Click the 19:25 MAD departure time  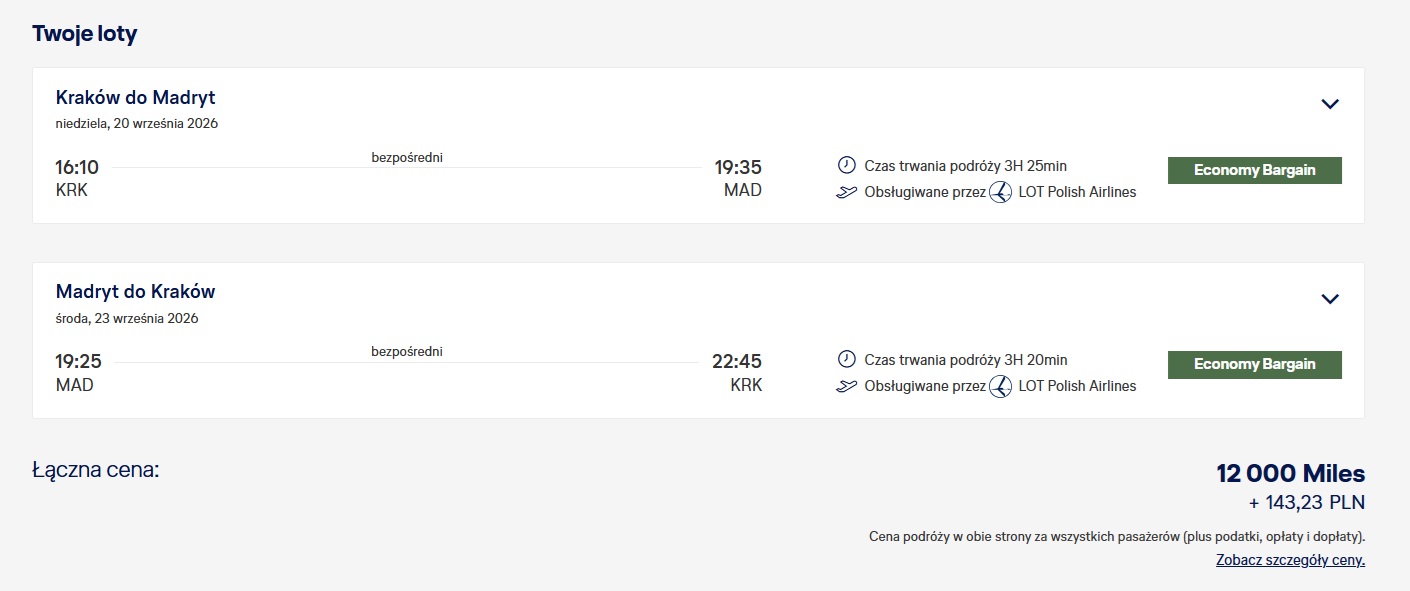(78, 362)
